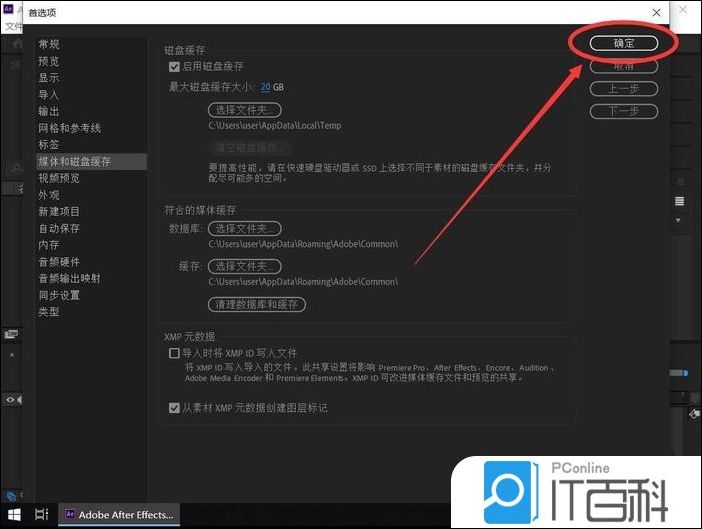The height and width of the screenshot is (529, 702).
Task: Toggle the 启用磁盘缓存 checkbox
Action: click(174, 67)
